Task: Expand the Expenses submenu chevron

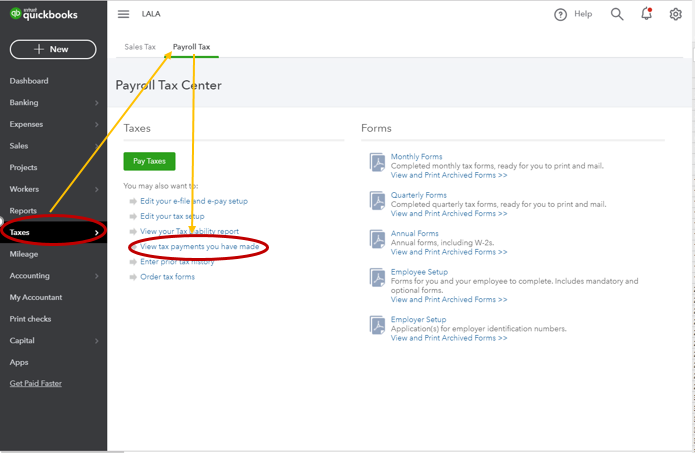Action: [96, 125]
